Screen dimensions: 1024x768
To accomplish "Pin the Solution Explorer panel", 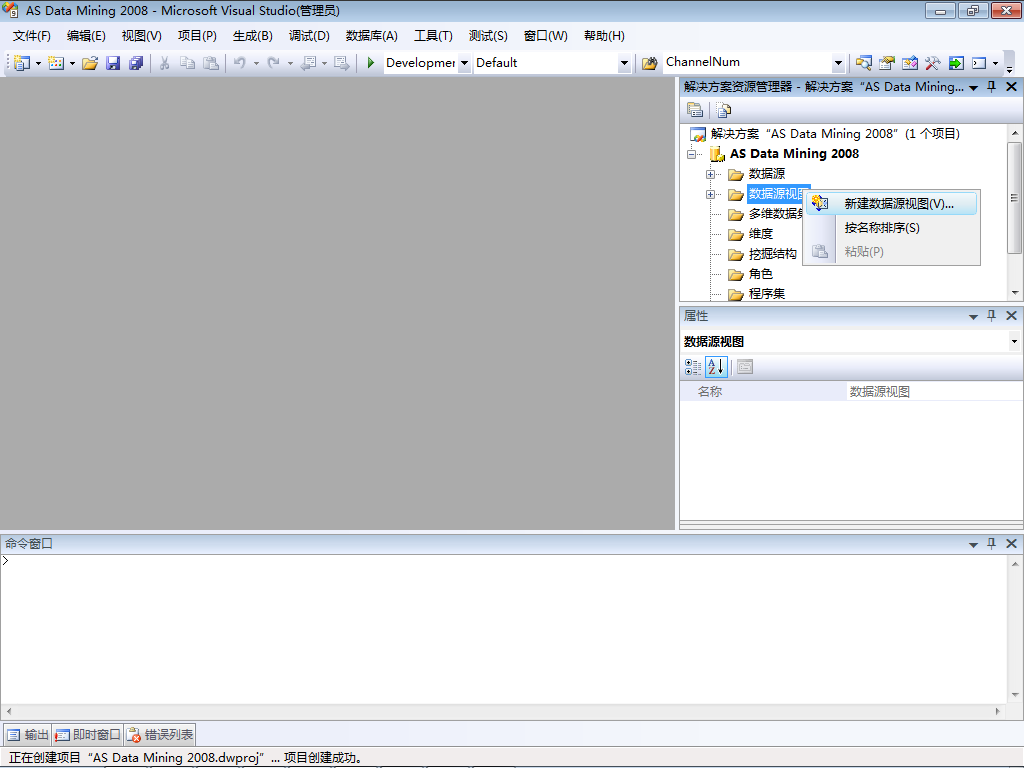I will (991, 86).
